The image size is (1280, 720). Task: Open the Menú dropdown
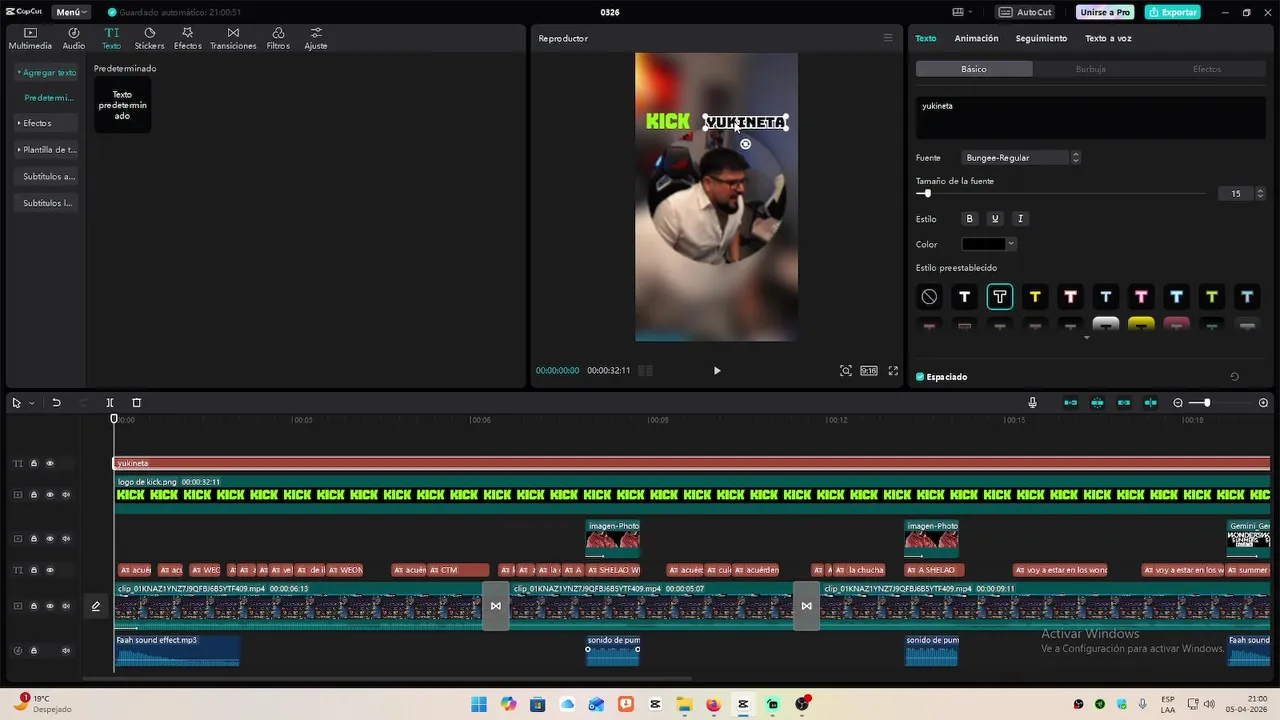coord(72,12)
